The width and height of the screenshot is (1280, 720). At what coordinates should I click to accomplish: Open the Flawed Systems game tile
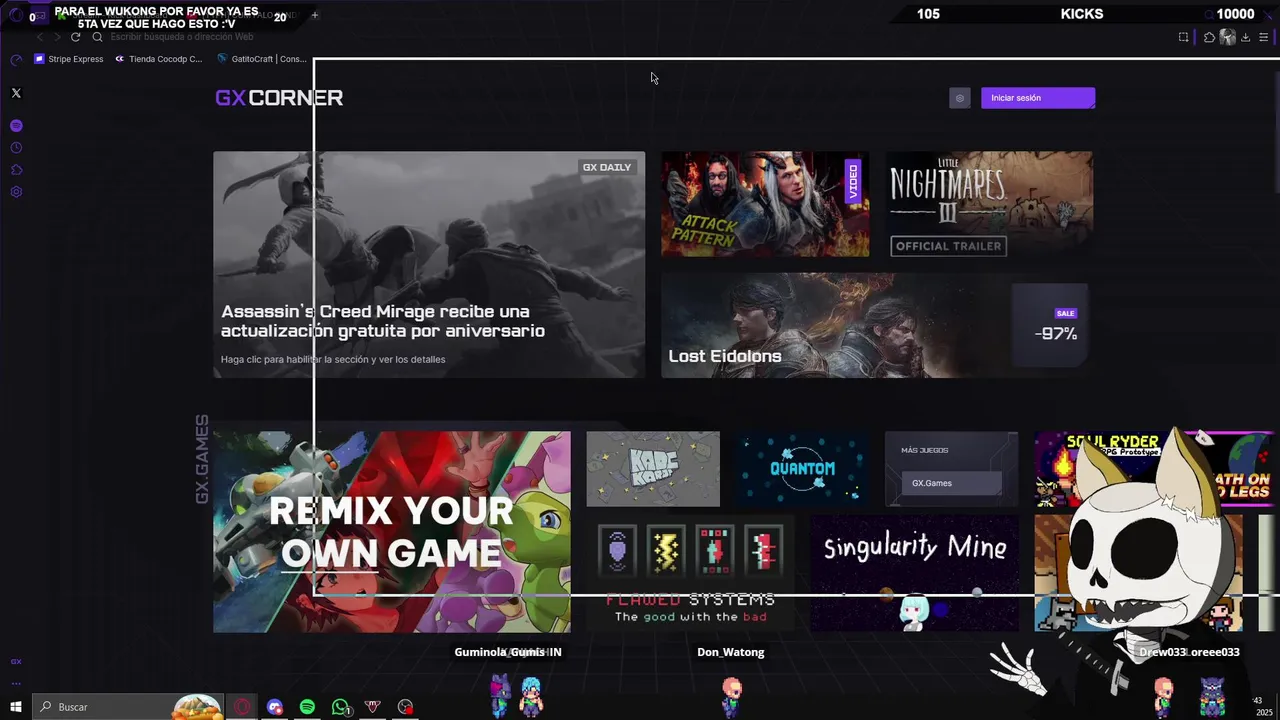[690, 575]
